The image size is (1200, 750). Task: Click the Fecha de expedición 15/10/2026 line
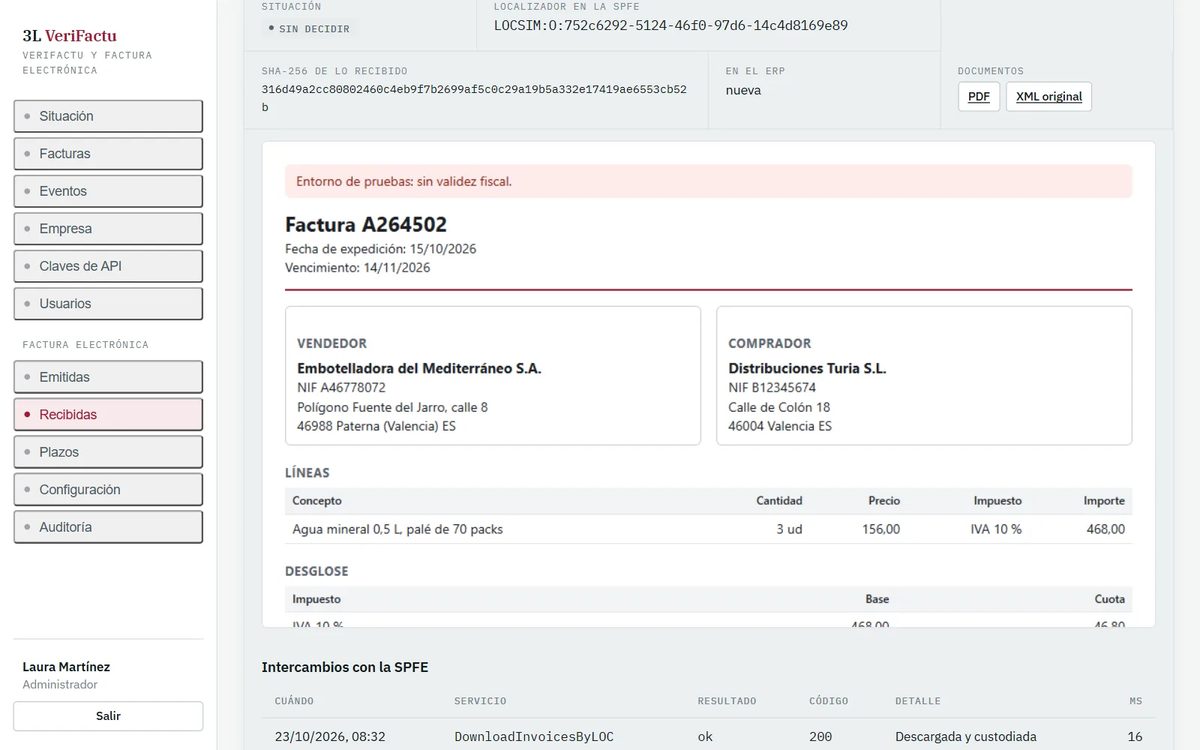coord(381,248)
